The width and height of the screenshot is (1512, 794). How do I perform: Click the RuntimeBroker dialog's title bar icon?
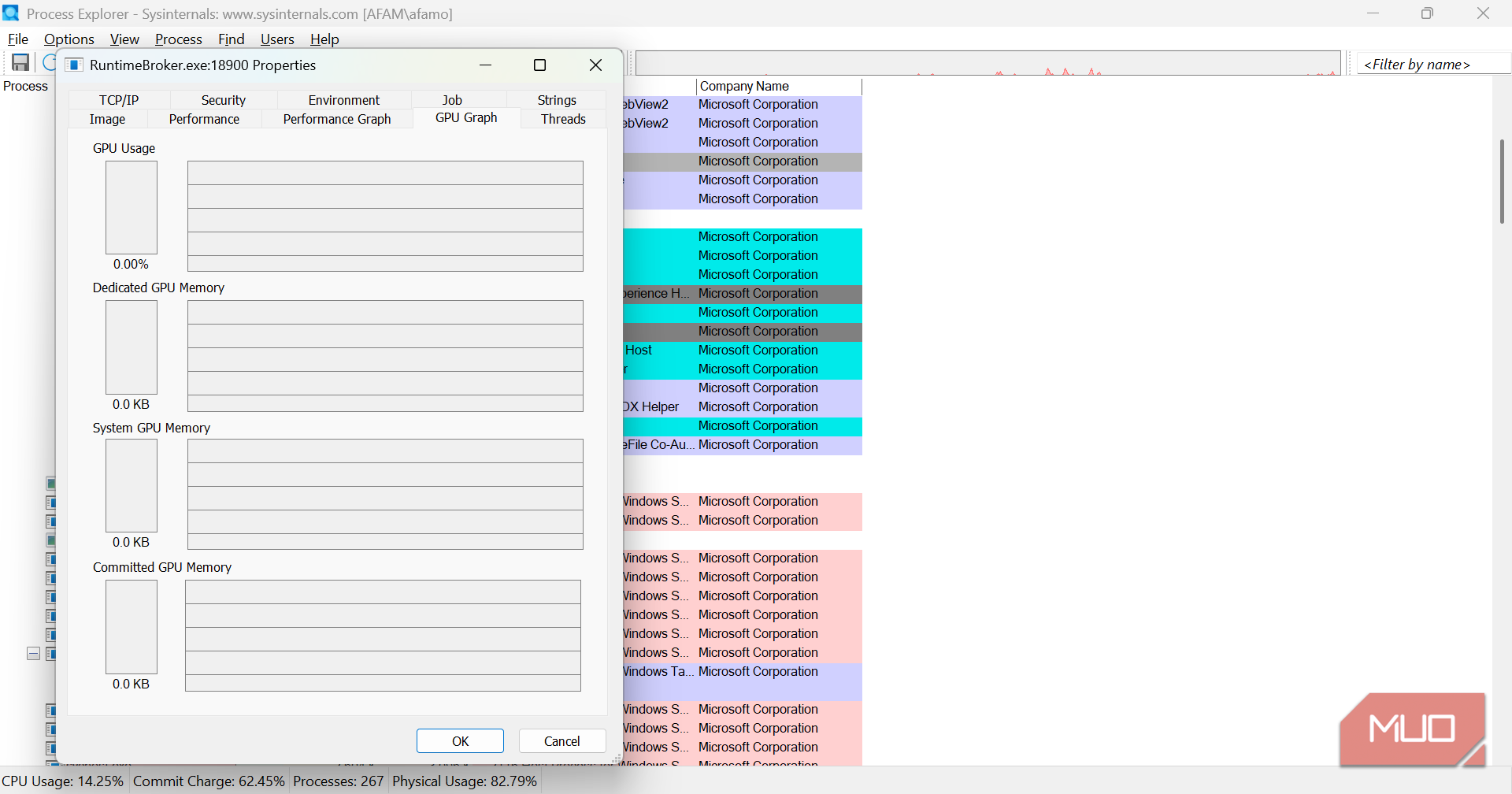pyautogui.click(x=74, y=65)
